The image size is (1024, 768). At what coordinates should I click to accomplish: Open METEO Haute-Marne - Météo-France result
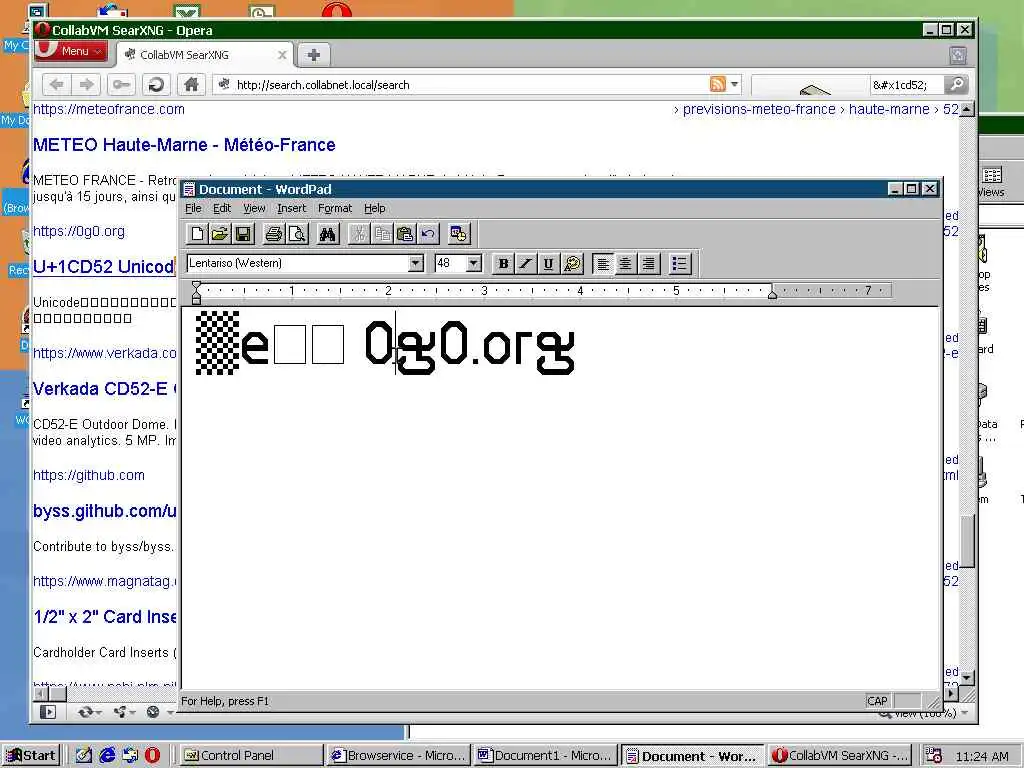tap(184, 145)
